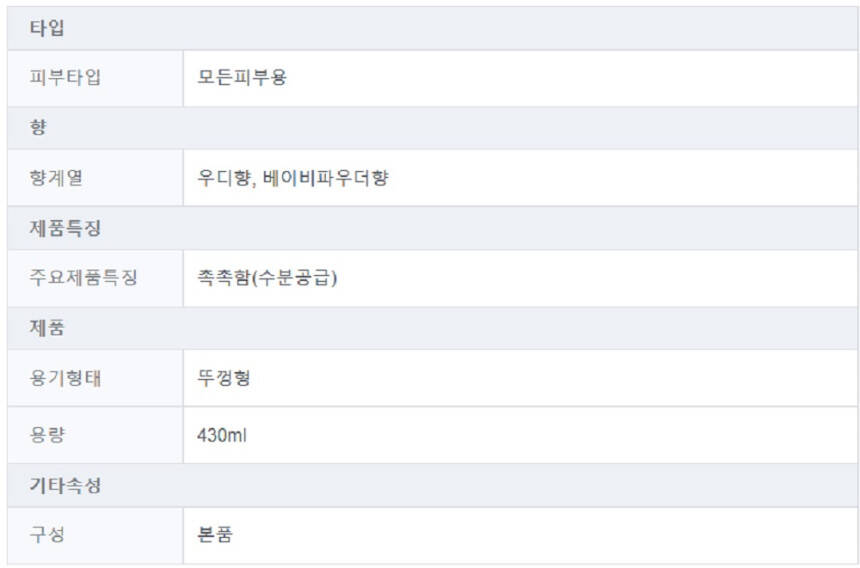
Task: Click the 향계열 label cell
Action: 57,178
